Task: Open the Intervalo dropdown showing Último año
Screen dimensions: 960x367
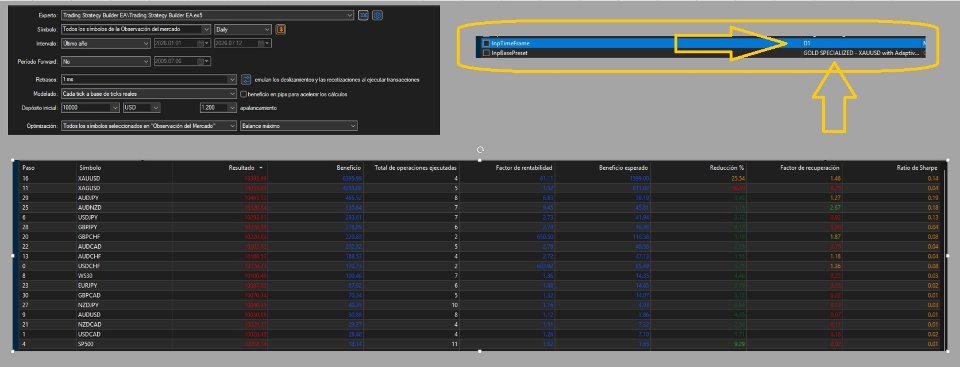Action: (x=105, y=44)
